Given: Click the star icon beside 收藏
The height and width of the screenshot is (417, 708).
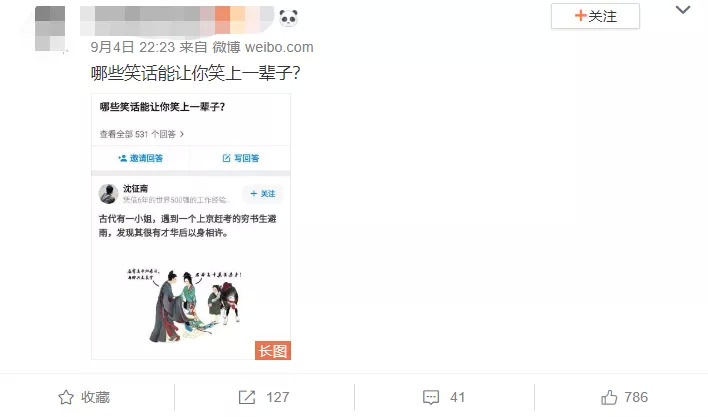Looking at the screenshot, I should click(66, 397).
